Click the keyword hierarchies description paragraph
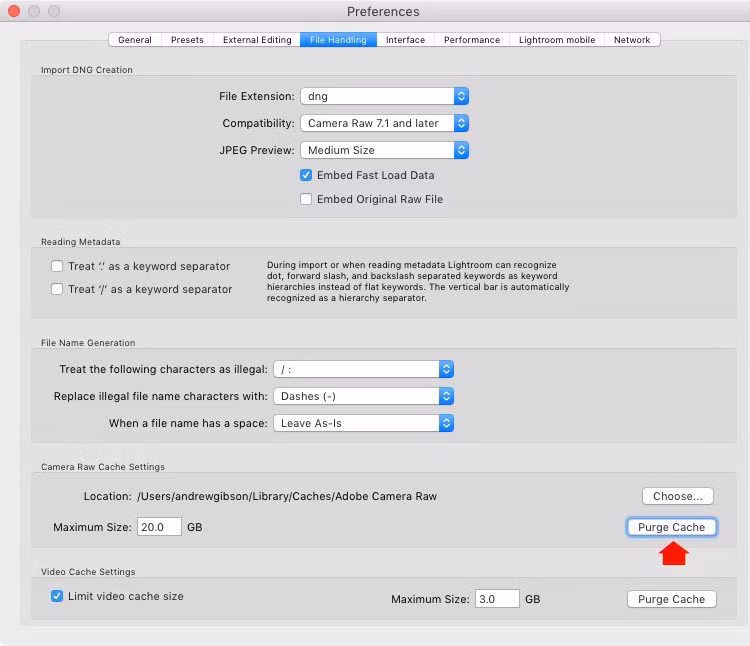 (418, 281)
